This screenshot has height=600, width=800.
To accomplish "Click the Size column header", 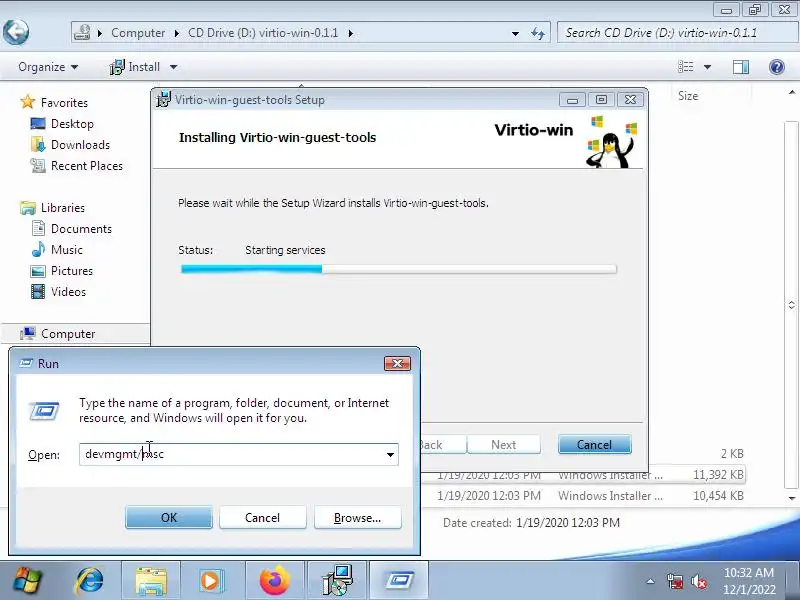I will [688, 95].
